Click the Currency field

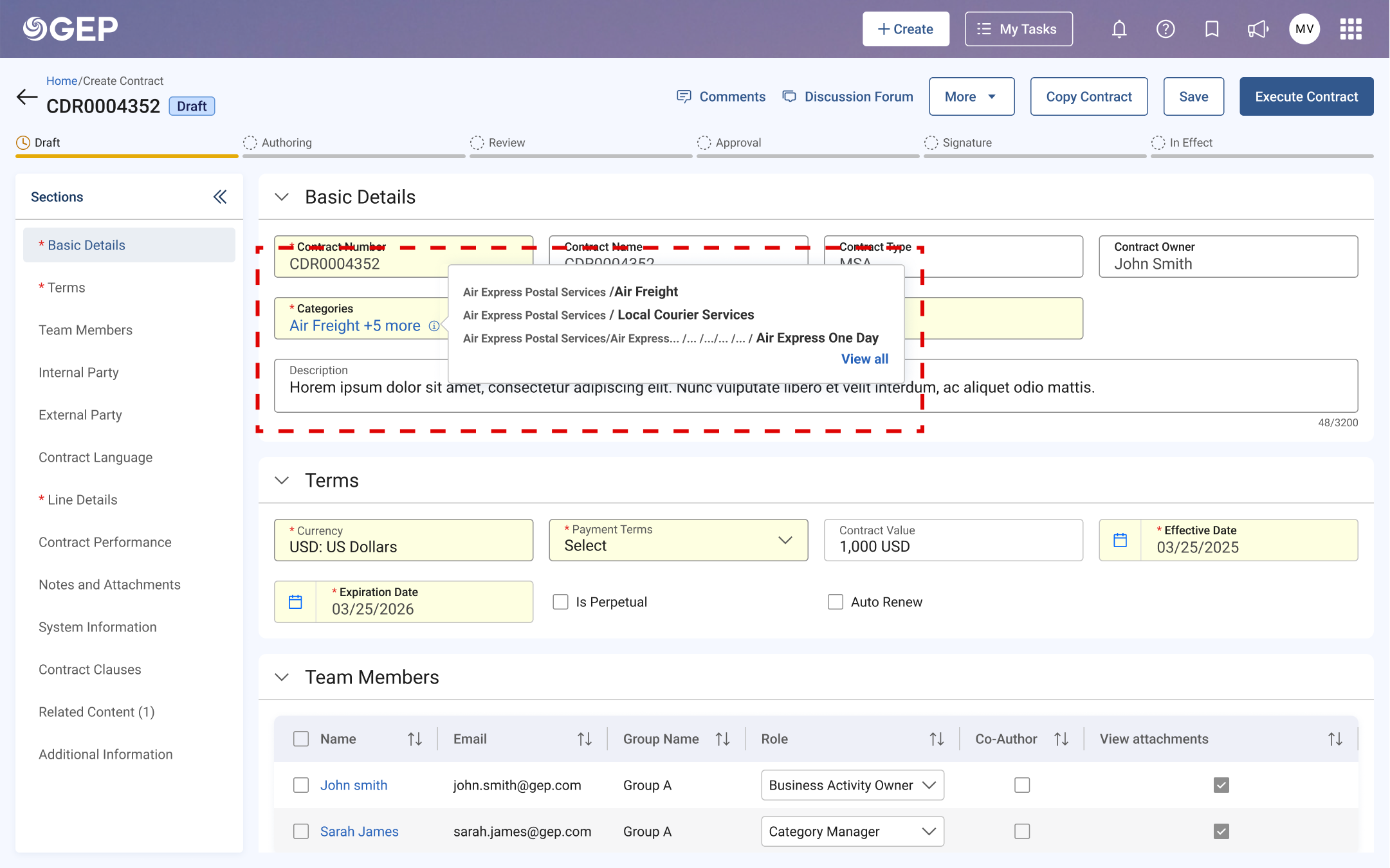pyautogui.click(x=404, y=540)
